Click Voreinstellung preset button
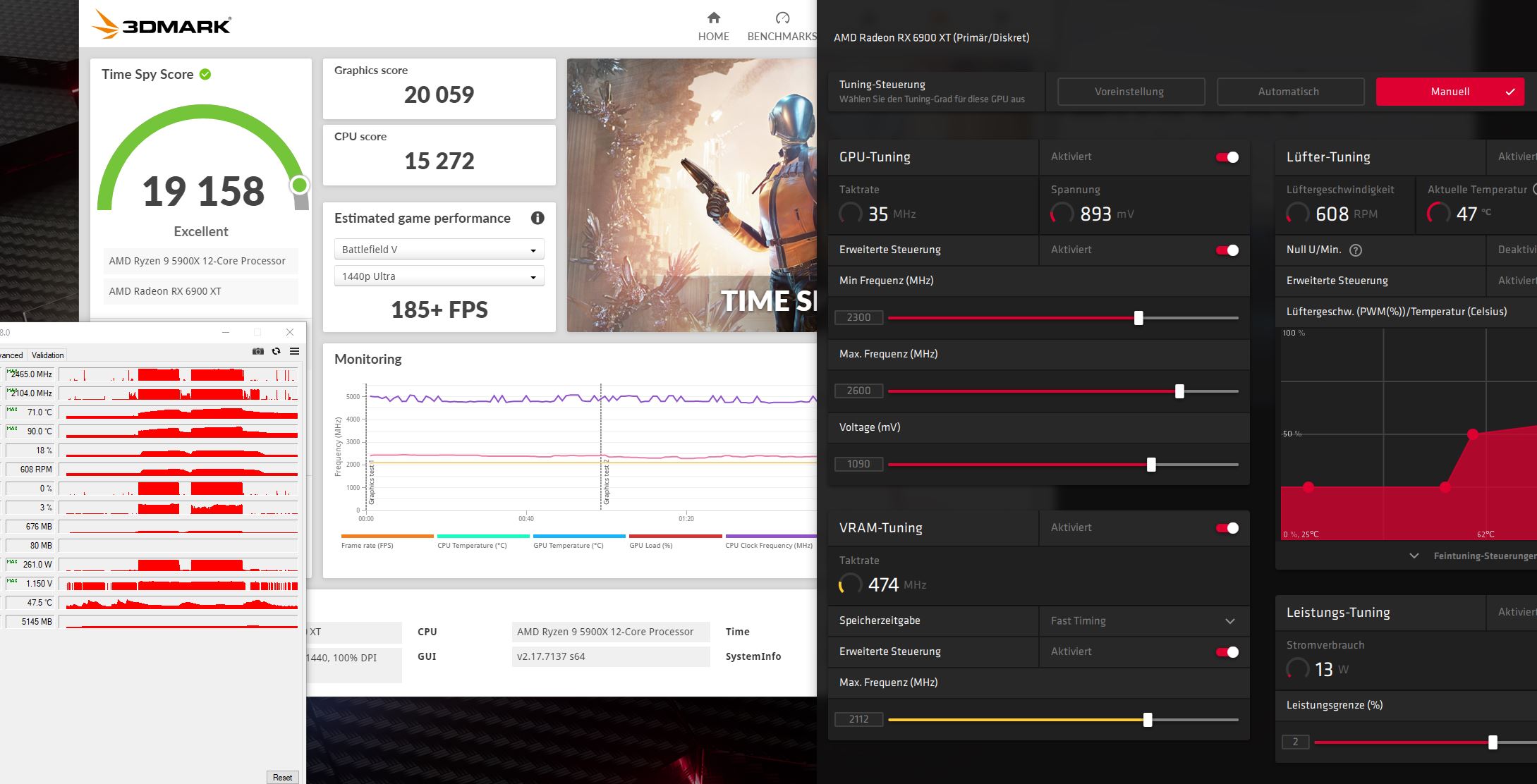 click(1129, 91)
